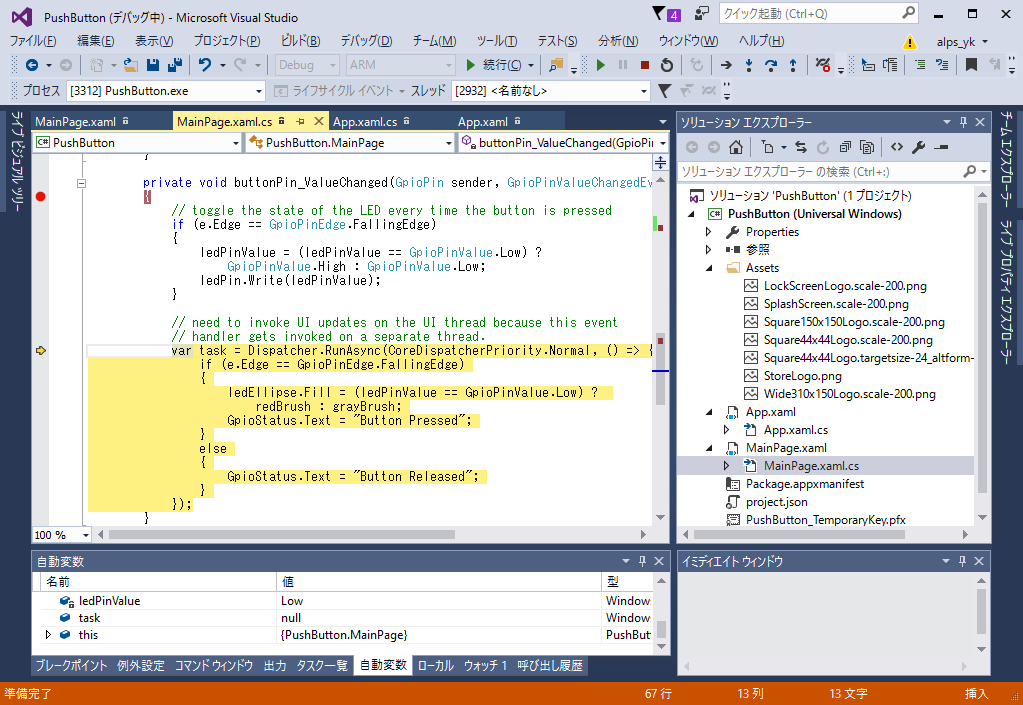Close the MainPage.xaml.cs tab
The width and height of the screenshot is (1023, 705).
pyautogui.click(x=318, y=121)
